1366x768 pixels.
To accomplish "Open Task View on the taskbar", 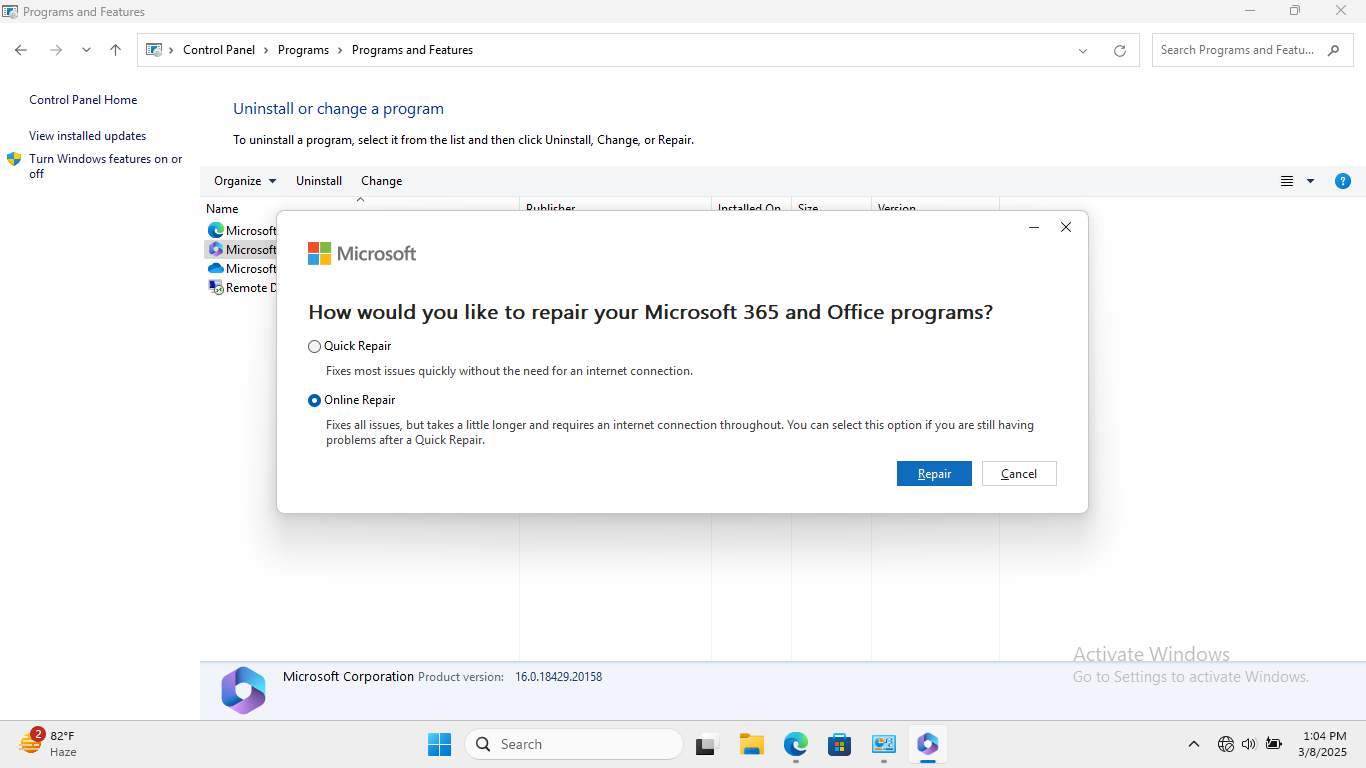I will tap(708, 744).
